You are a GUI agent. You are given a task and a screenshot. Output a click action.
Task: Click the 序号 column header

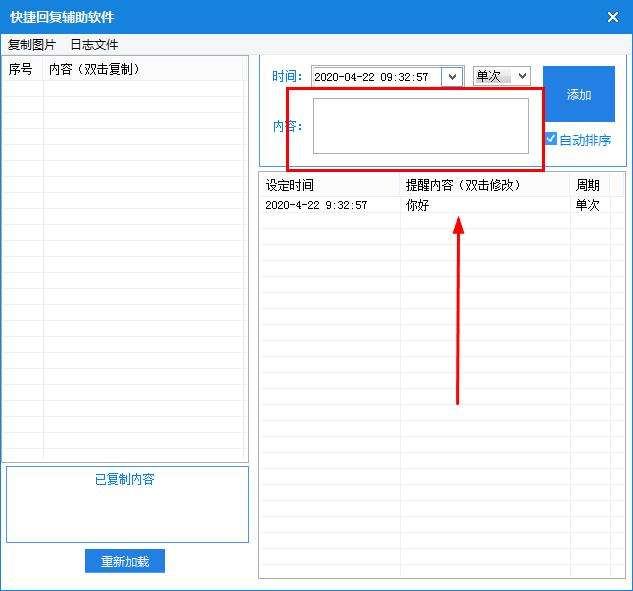point(23,69)
